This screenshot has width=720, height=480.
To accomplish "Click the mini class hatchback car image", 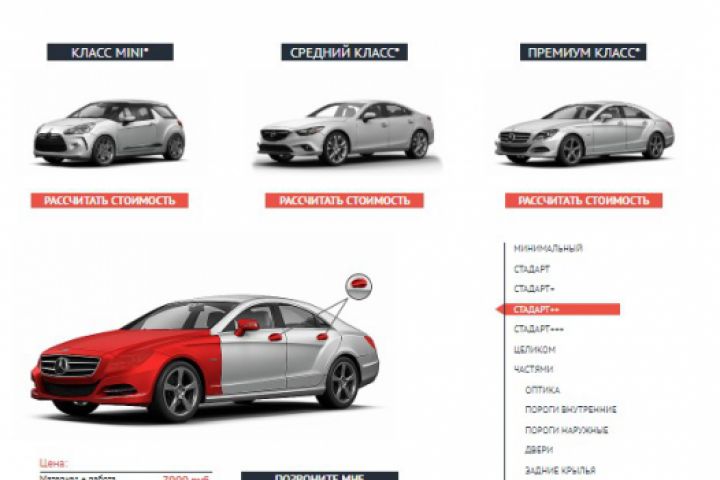I will point(109,132).
